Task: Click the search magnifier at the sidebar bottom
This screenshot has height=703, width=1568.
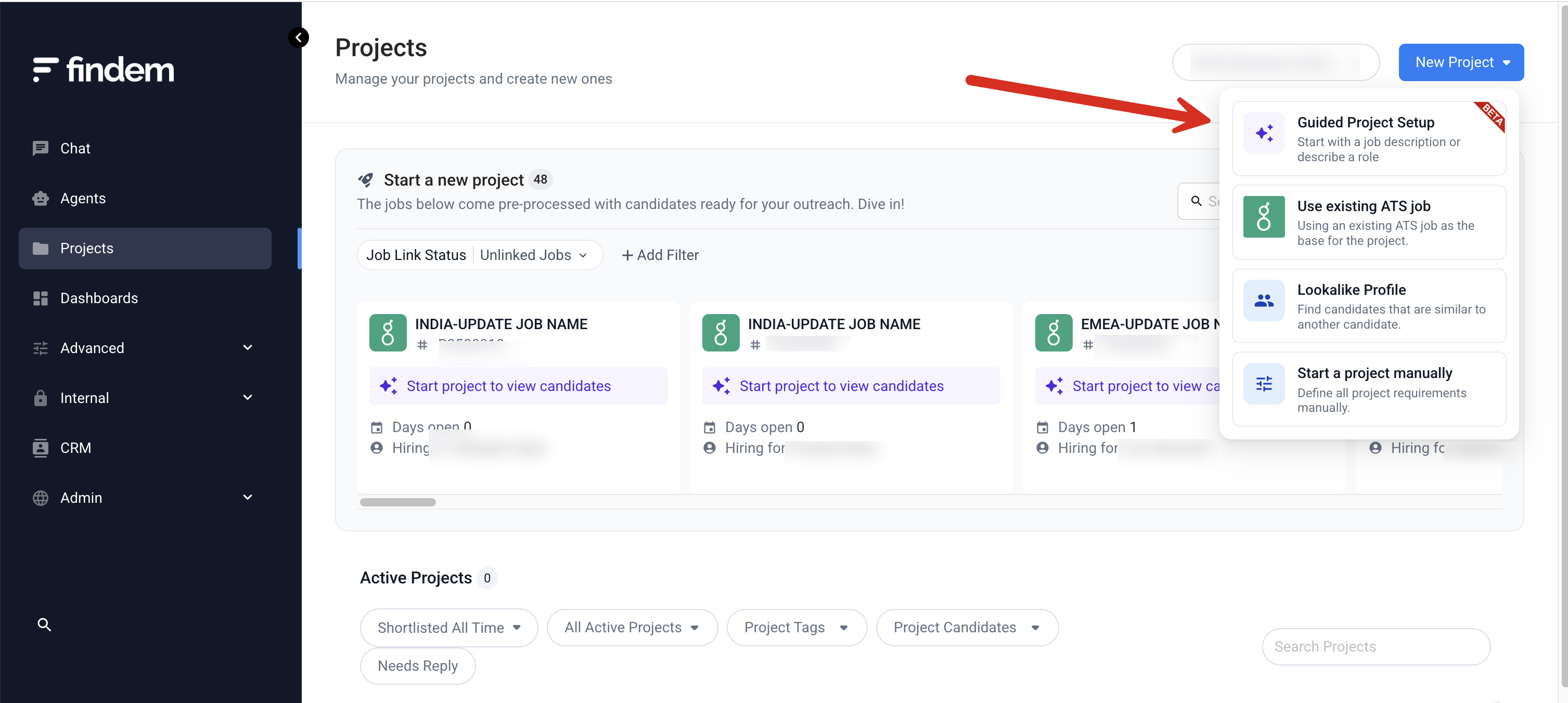Action: pos(44,624)
